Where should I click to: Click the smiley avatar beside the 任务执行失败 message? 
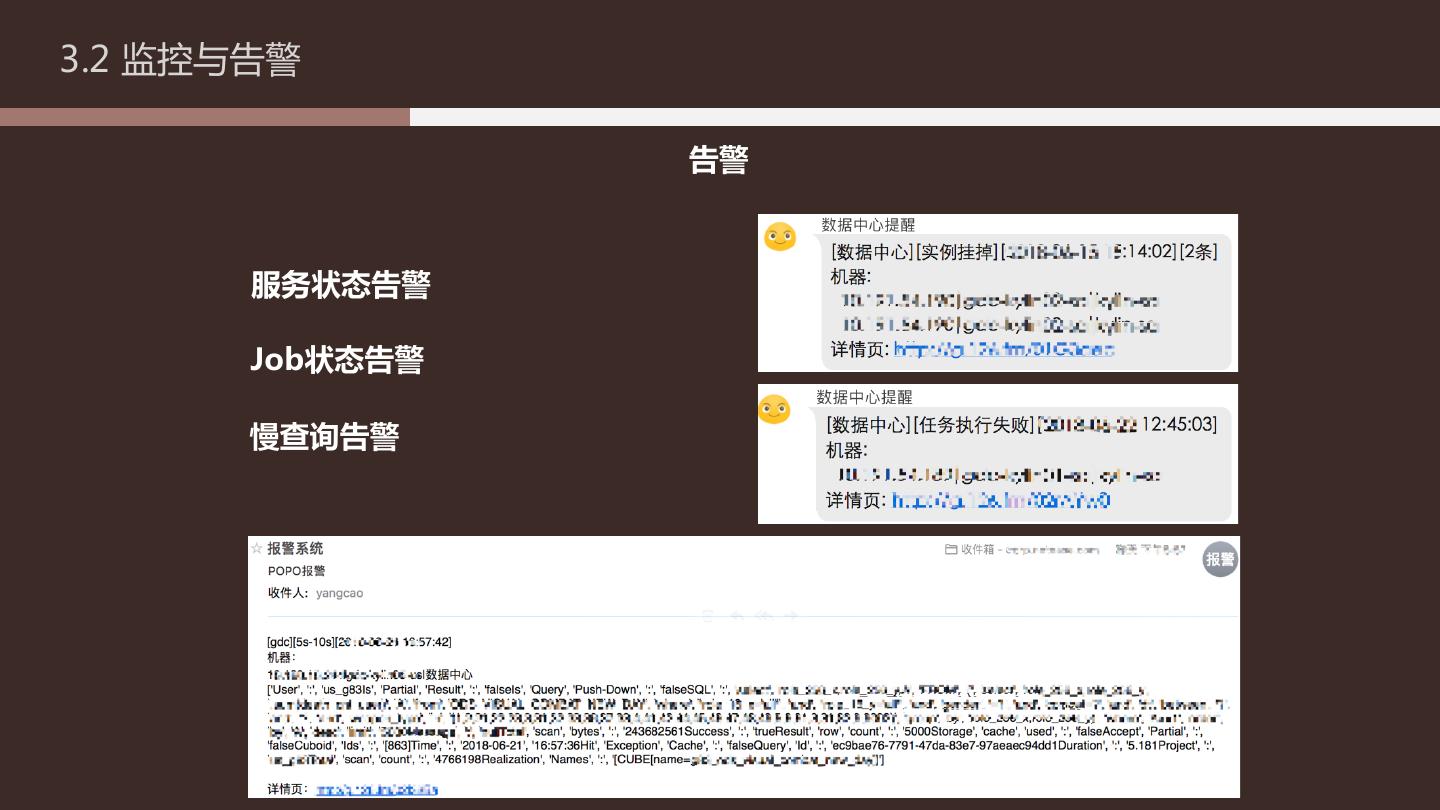(x=774, y=409)
